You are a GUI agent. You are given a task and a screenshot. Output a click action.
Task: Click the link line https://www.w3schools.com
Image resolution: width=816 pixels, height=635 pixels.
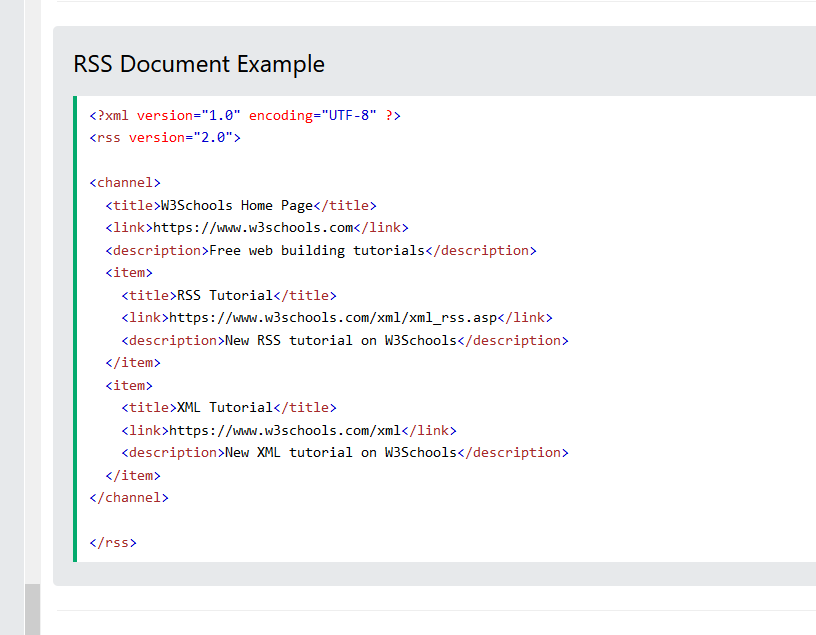click(257, 228)
